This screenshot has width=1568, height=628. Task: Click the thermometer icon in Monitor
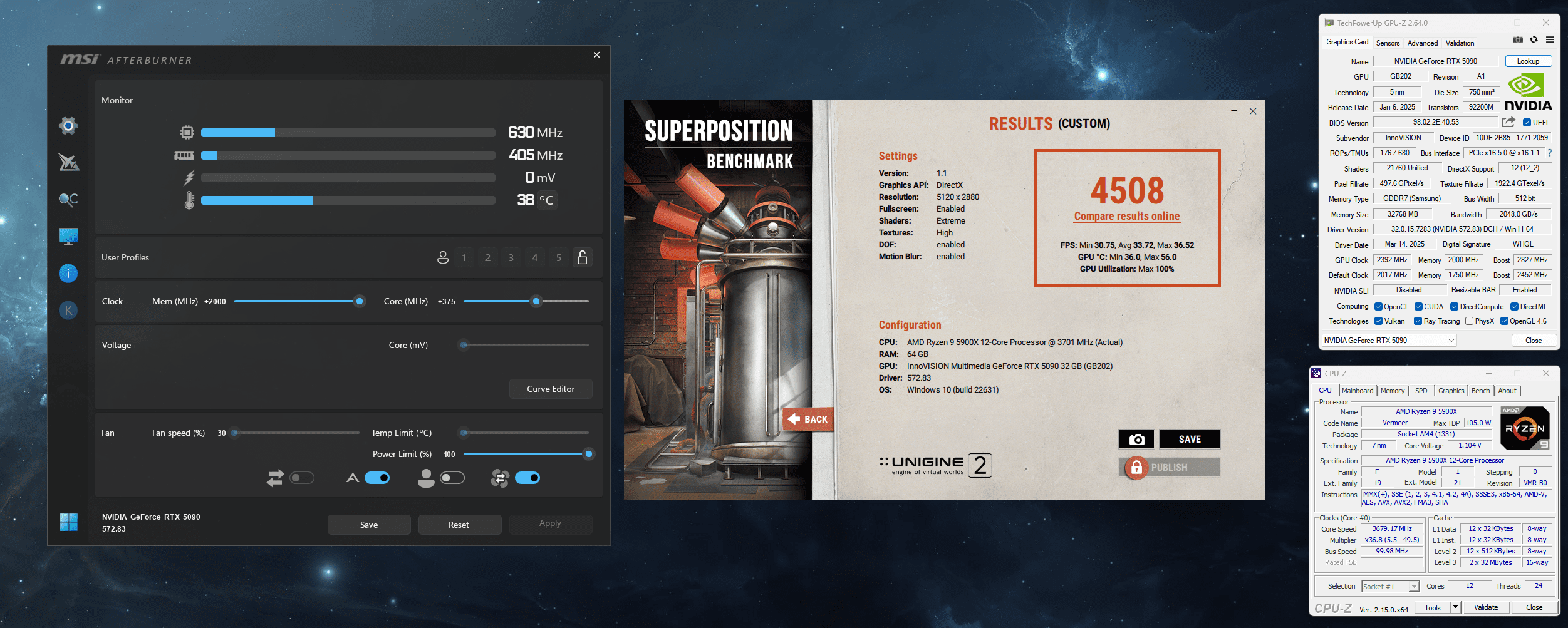(189, 200)
